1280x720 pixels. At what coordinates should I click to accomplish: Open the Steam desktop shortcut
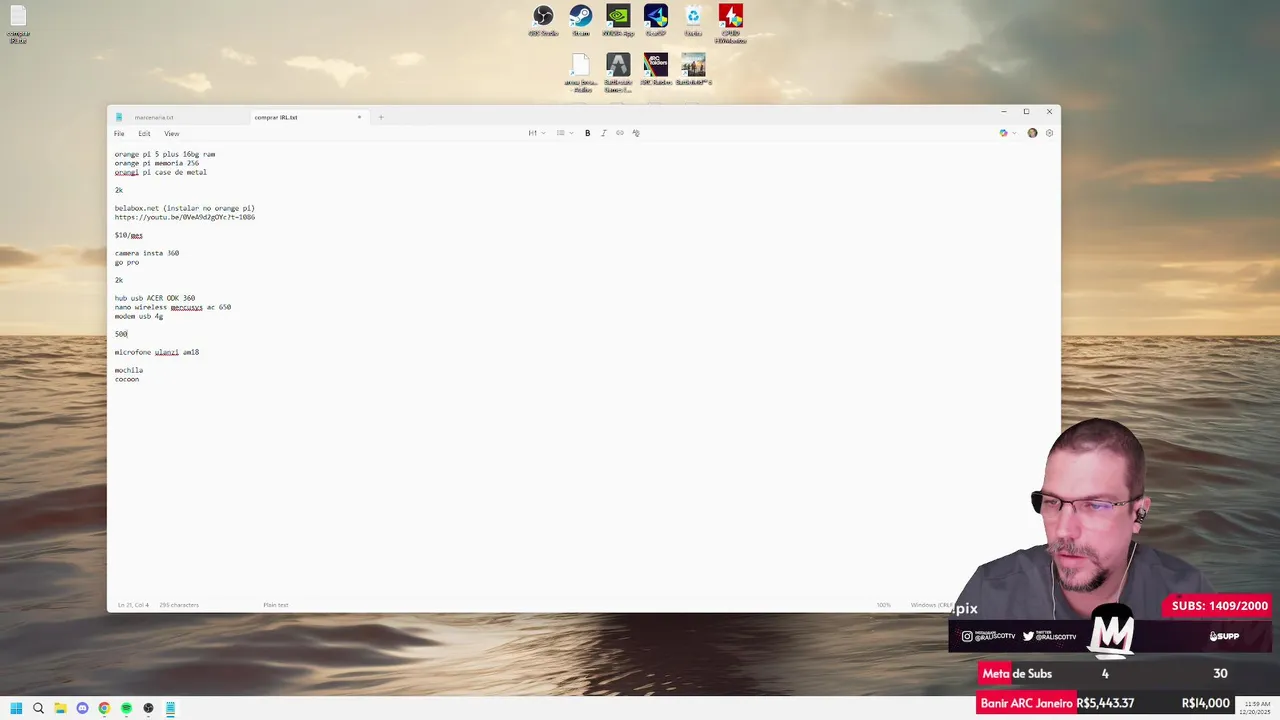point(581,21)
